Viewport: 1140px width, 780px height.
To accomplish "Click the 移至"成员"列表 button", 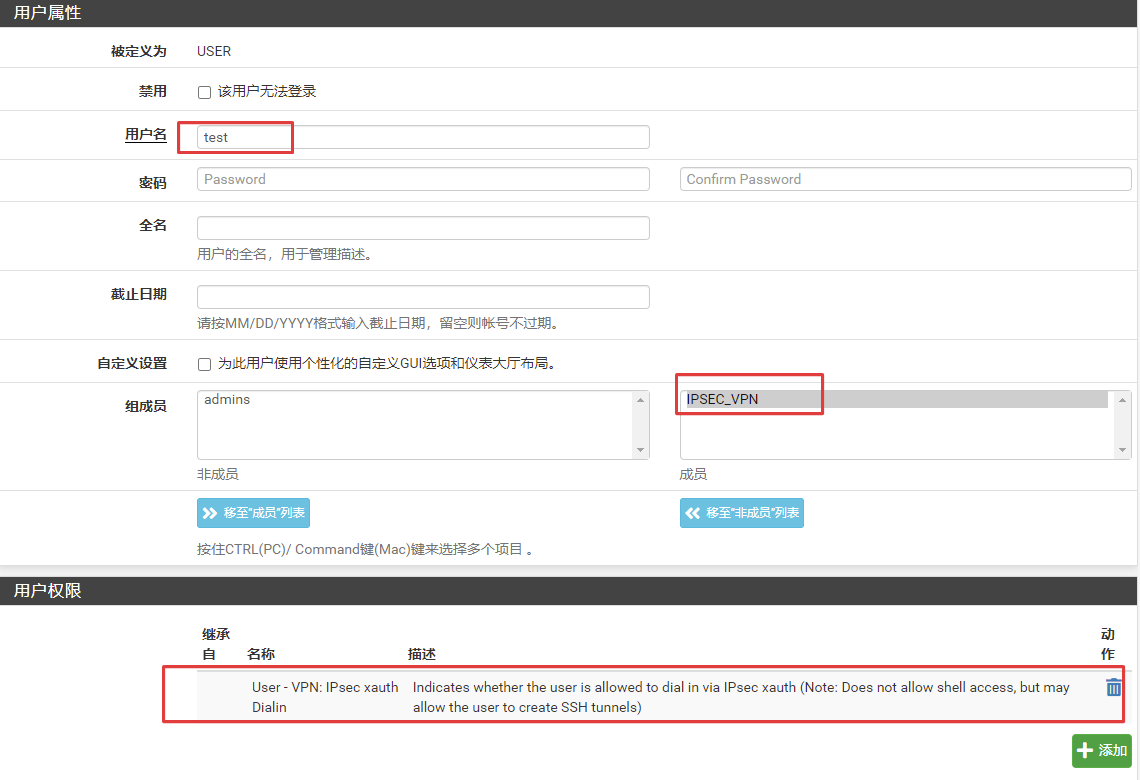I will click(253, 513).
